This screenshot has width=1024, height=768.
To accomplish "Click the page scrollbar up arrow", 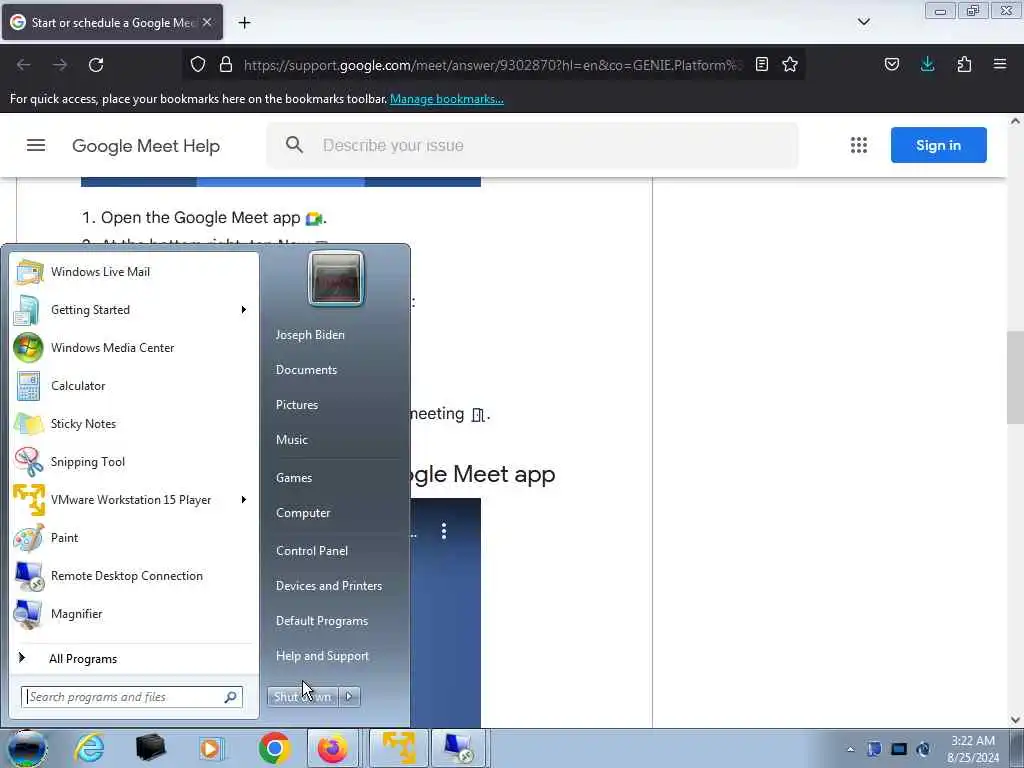I will click(1015, 121).
